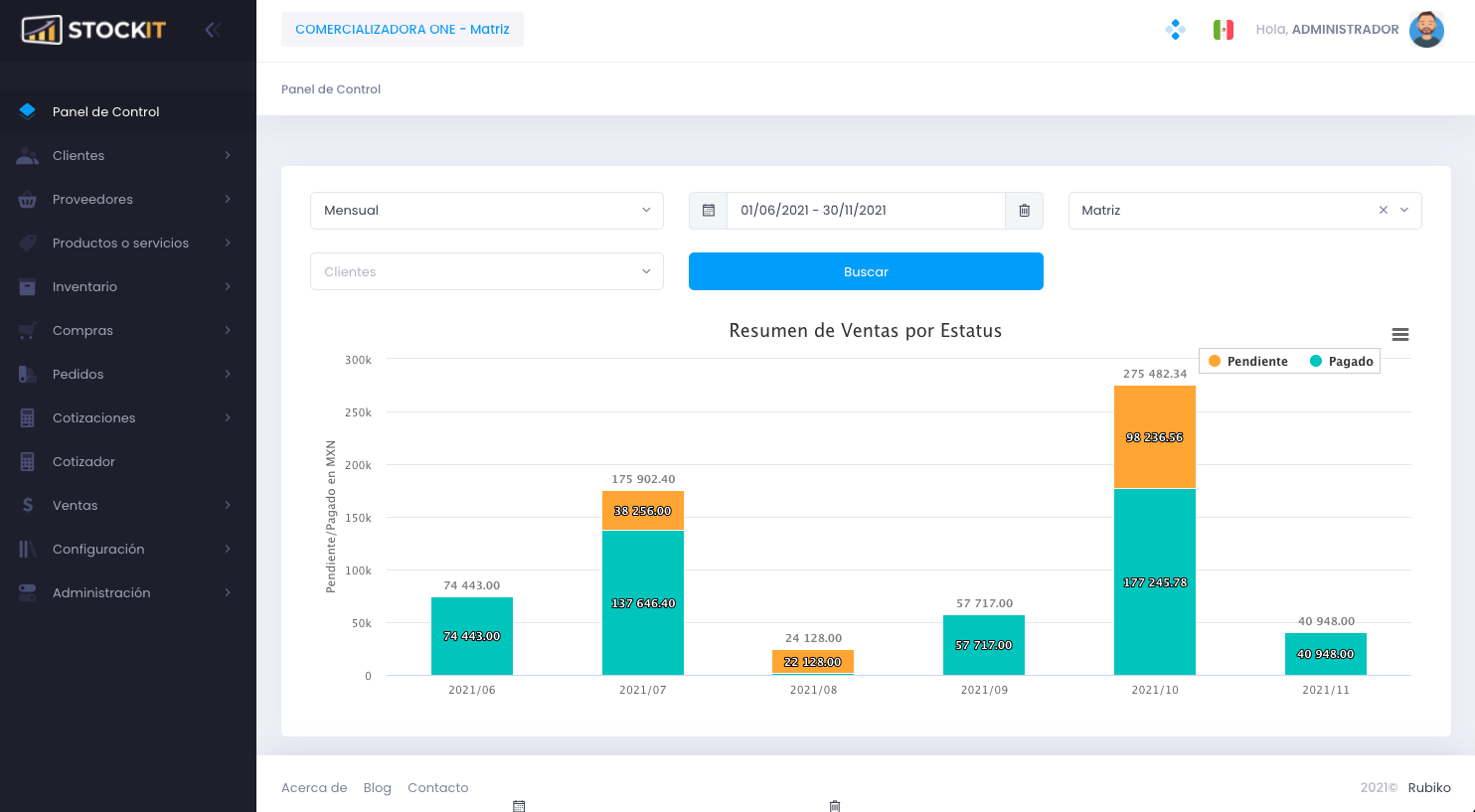This screenshot has width=1475, height=812.
Task: Open the Cotizador menu item
Action: pos(128,461)
